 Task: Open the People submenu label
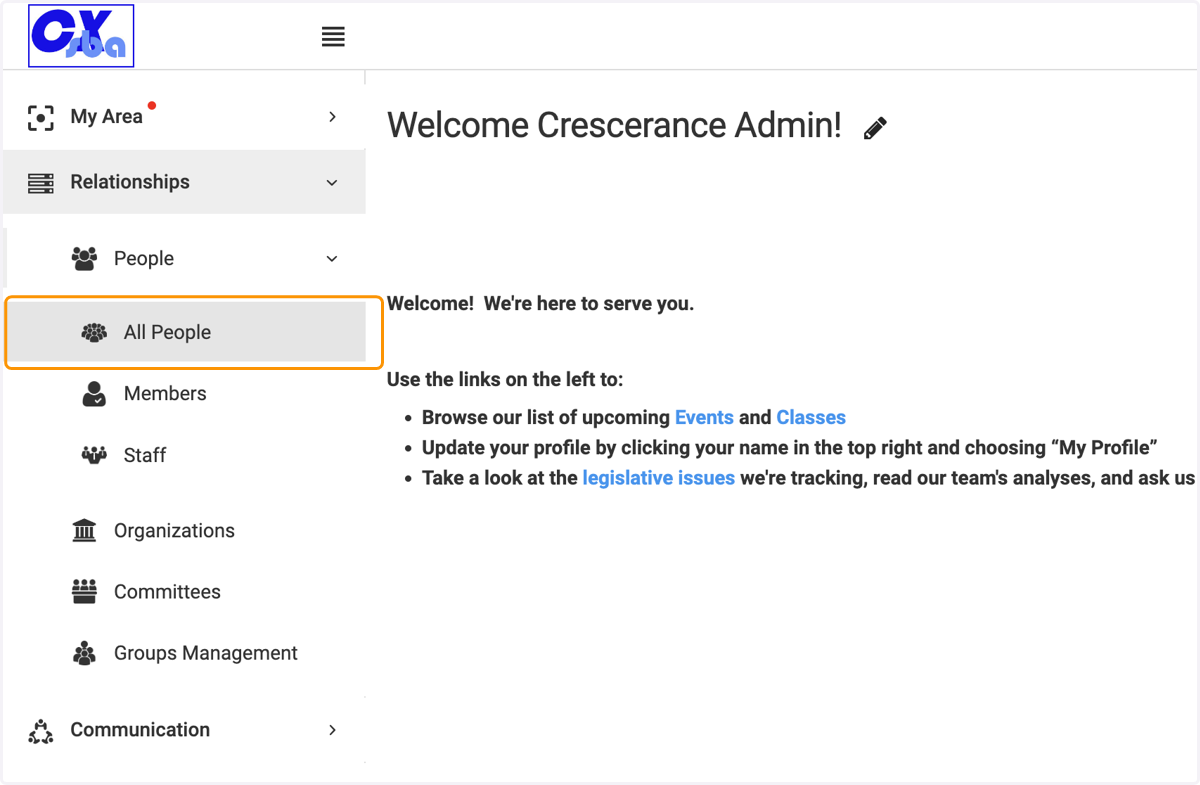(x=144, y=259)
